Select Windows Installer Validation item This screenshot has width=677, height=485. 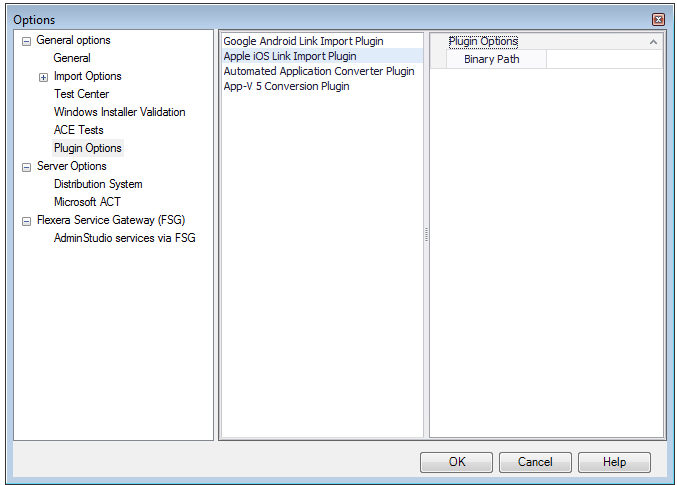click(x=119, y=112)
